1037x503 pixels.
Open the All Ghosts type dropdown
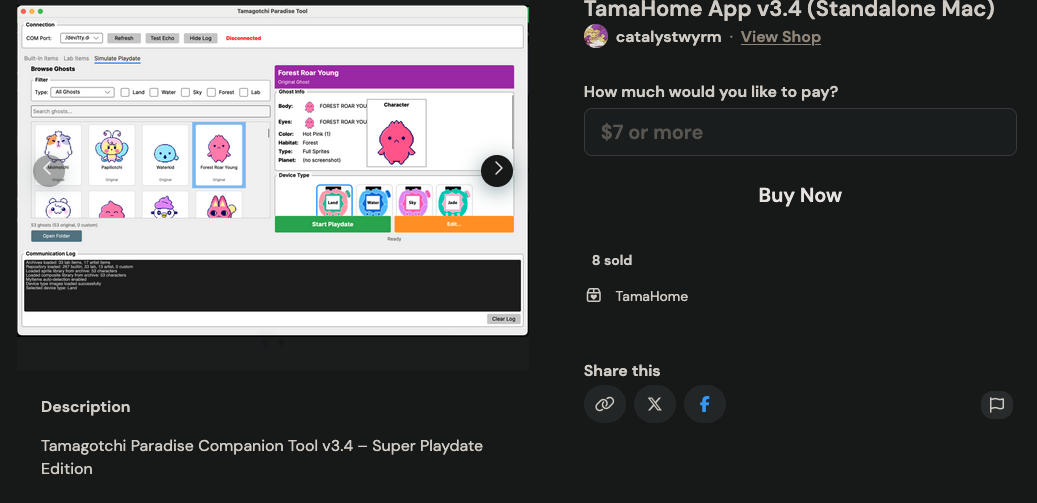[x=84, y=92]
